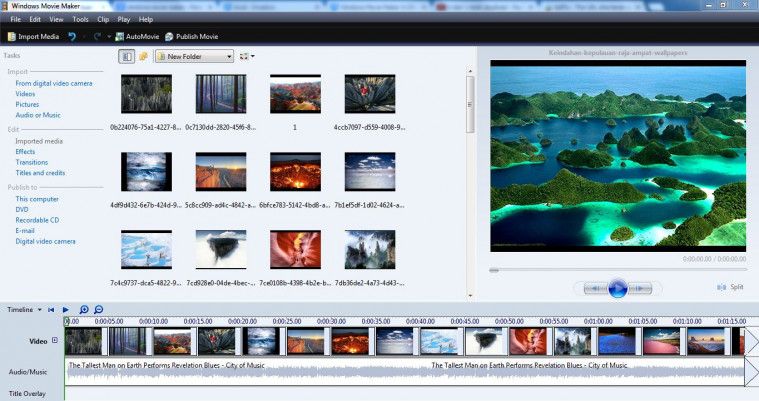Click the Pictures import link
Image resolution: width=759 pixels, height=401 pixels.
point(27,105)
